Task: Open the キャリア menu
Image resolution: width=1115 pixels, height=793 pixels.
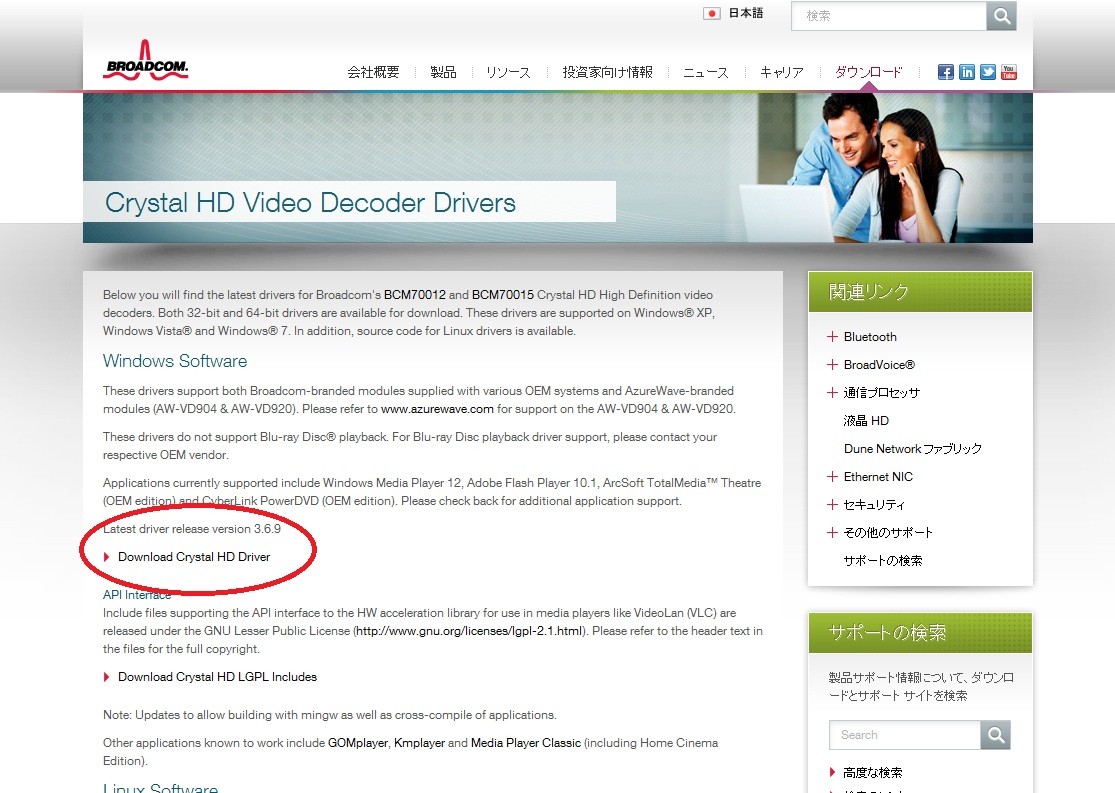Action: (x=781, y=72)
